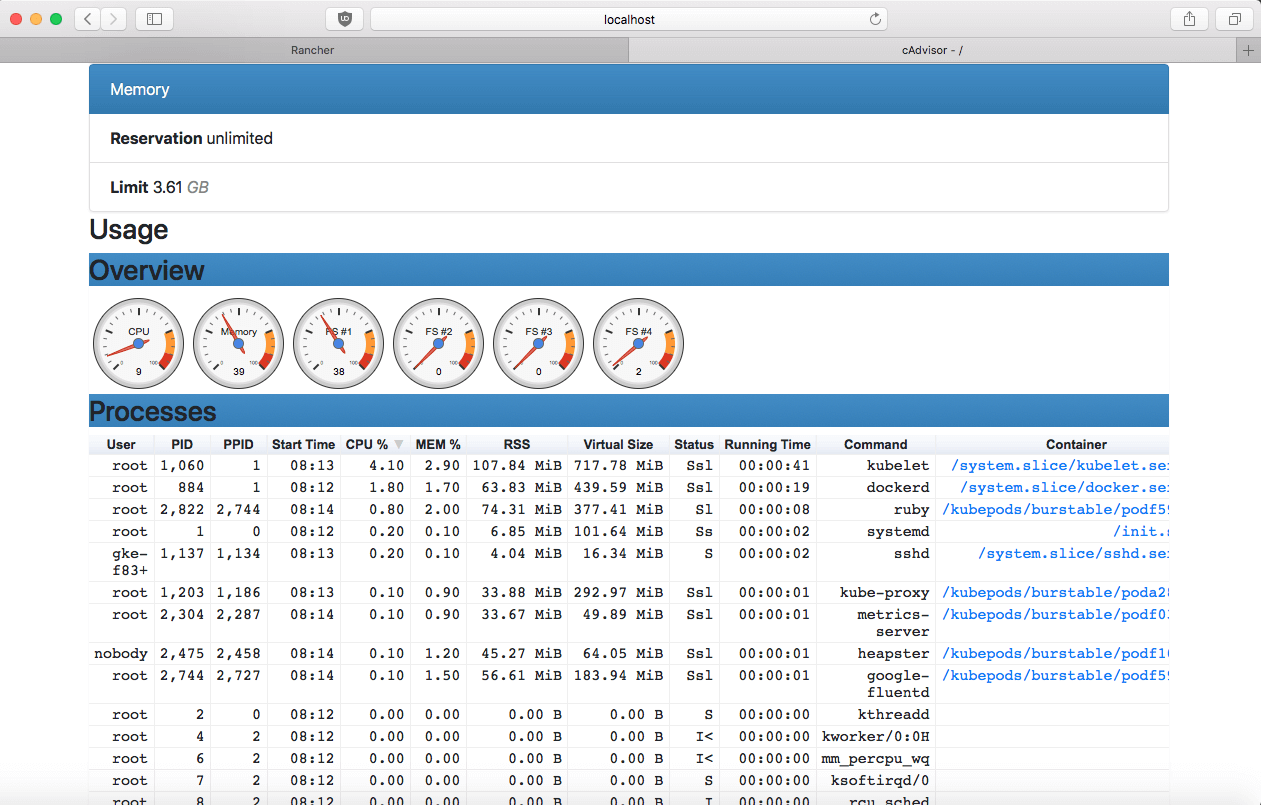
Task: Sort processes by the MEM % column
Action: [437, 444]
